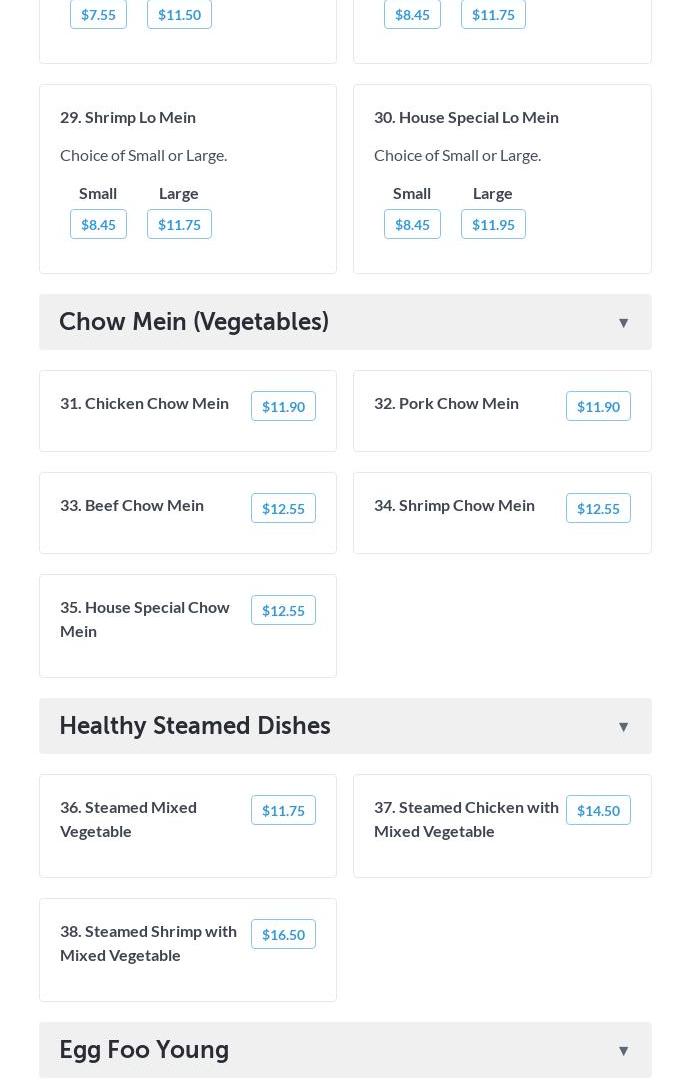The image size is (690, 1089).
Task: Choose Steamed Chicken with Mixed Vegetable $14.50
Action: point(598,810)
